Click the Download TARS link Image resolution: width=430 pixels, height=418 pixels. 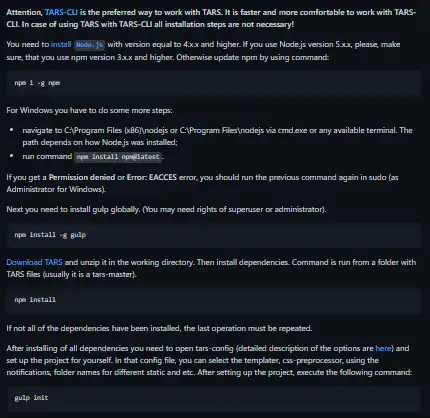pyautogui.click(x=34, y=262)
